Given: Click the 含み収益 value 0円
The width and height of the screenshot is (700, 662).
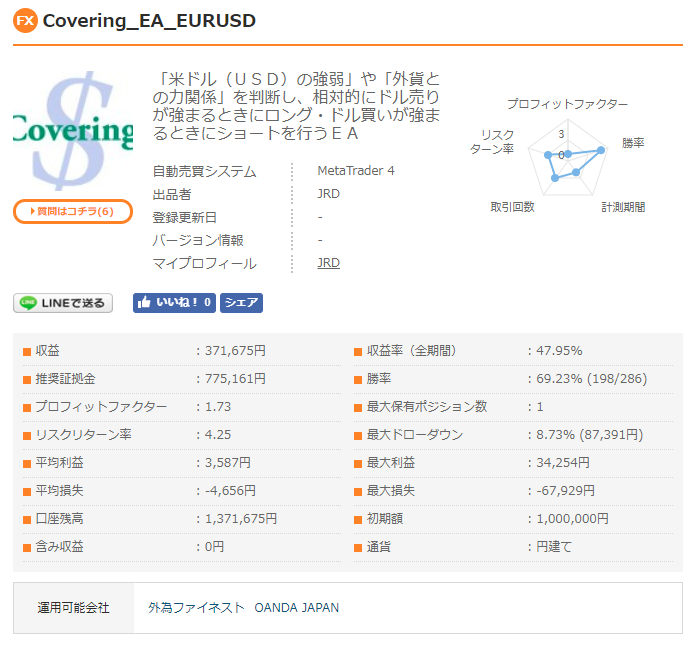Looking at the screenshot, I should pyautogui.click(x=214, y=547).
